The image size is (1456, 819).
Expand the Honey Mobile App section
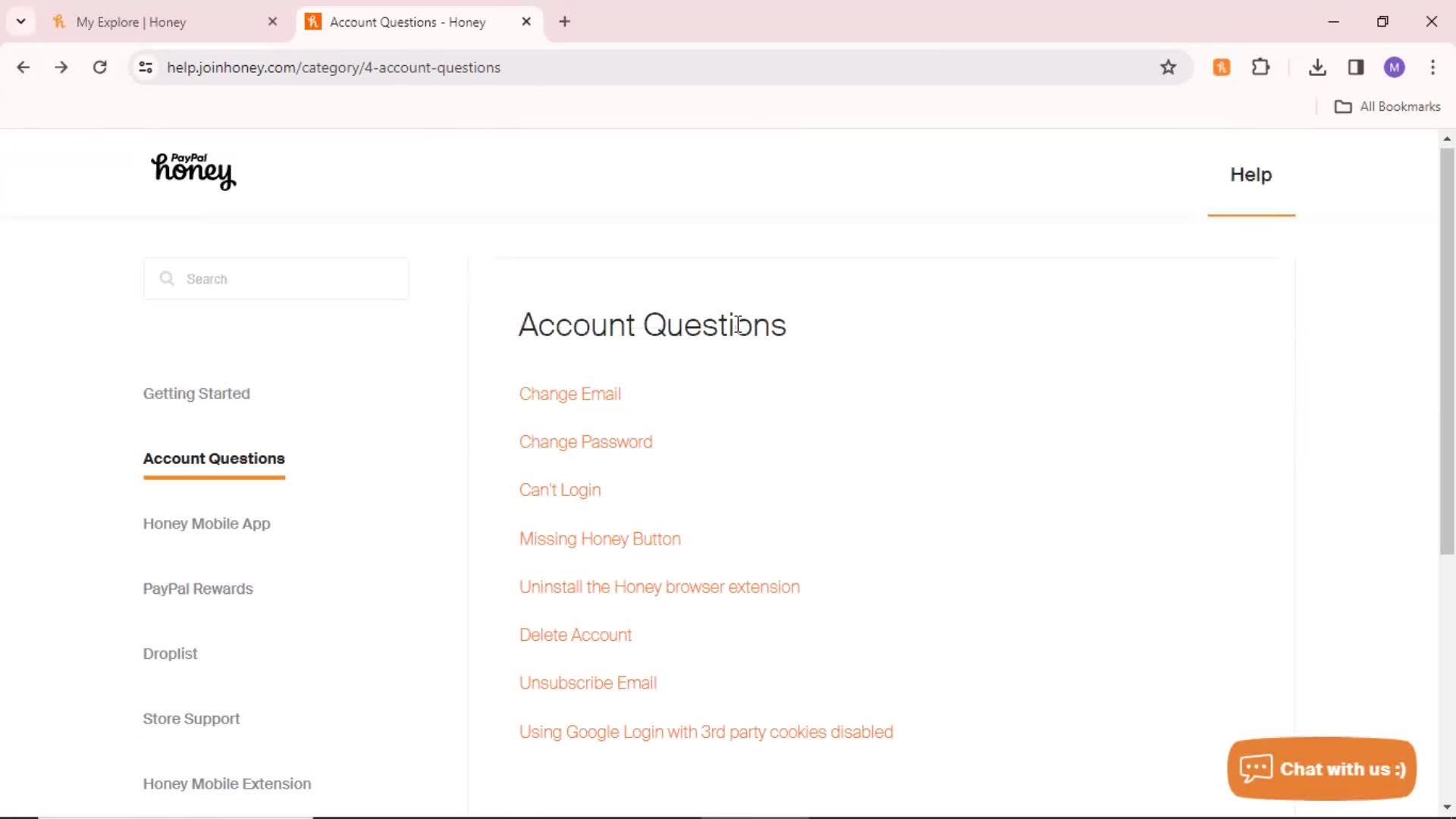coord(207,523)
